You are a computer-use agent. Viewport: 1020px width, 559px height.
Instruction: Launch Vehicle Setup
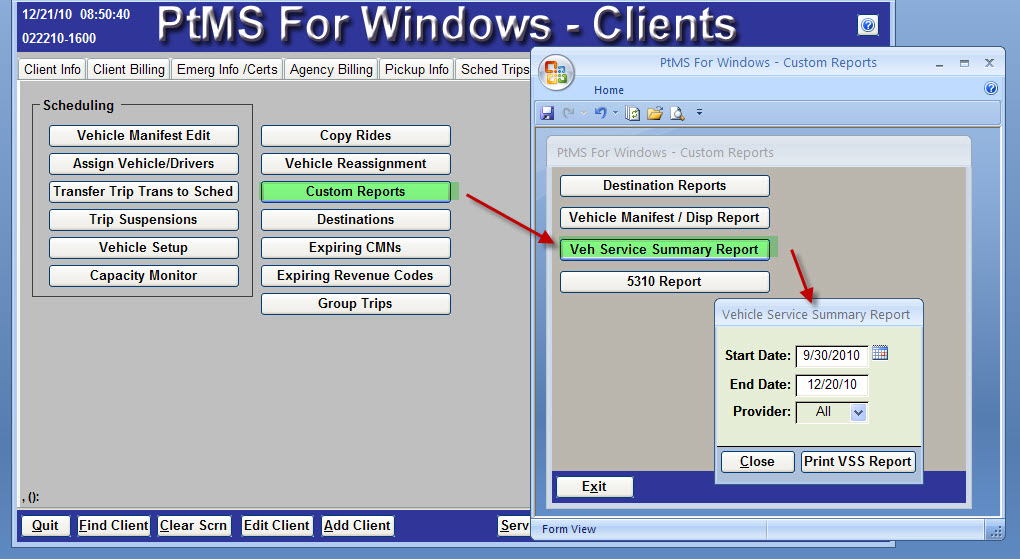tap(144, 247)
